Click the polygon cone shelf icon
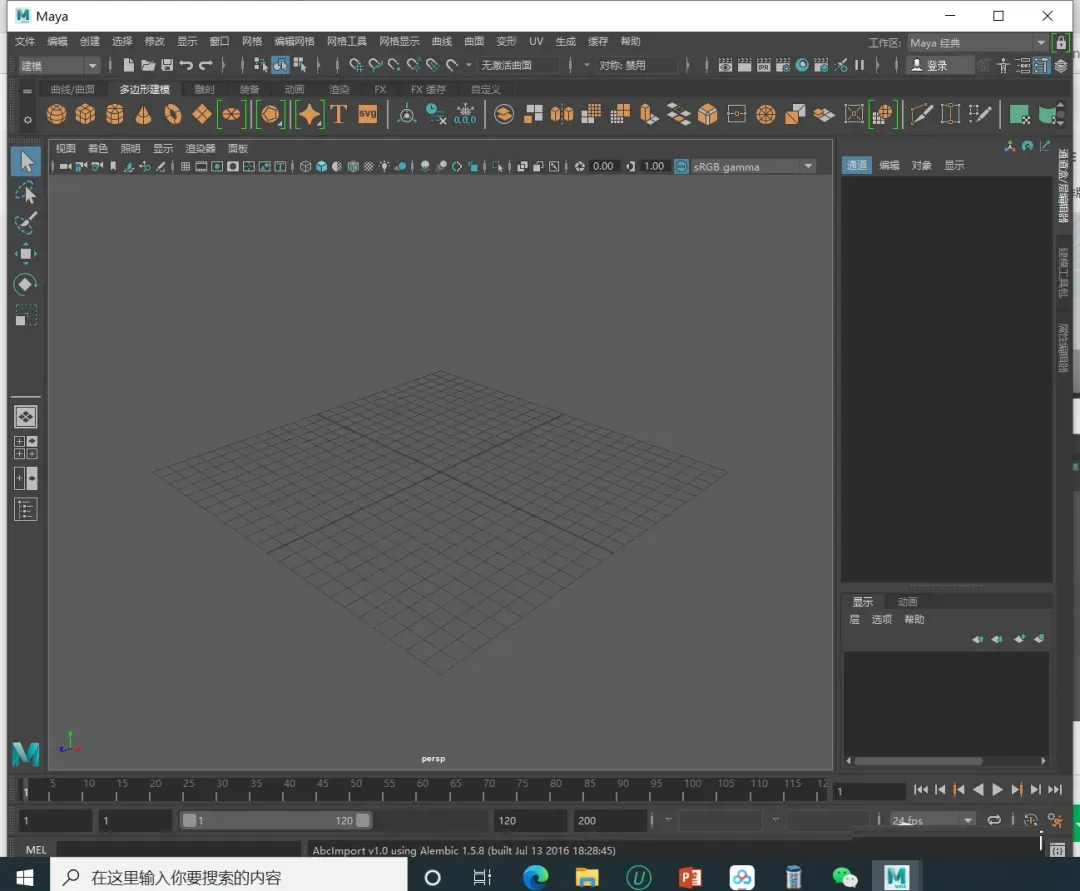This screenshot has height=891, width=1080. coord(144,115)
